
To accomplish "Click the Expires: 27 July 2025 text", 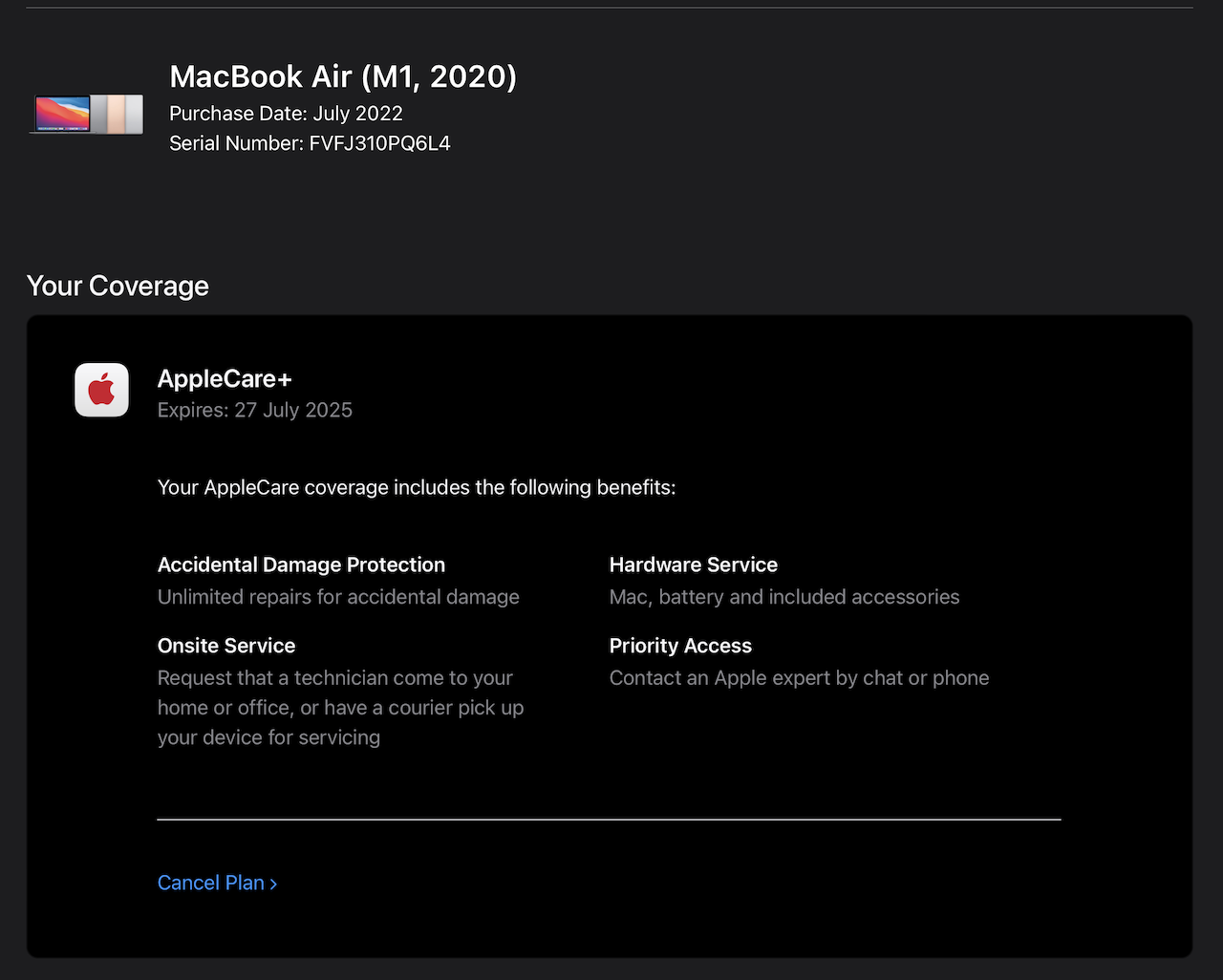I will [x=255, y=410].
